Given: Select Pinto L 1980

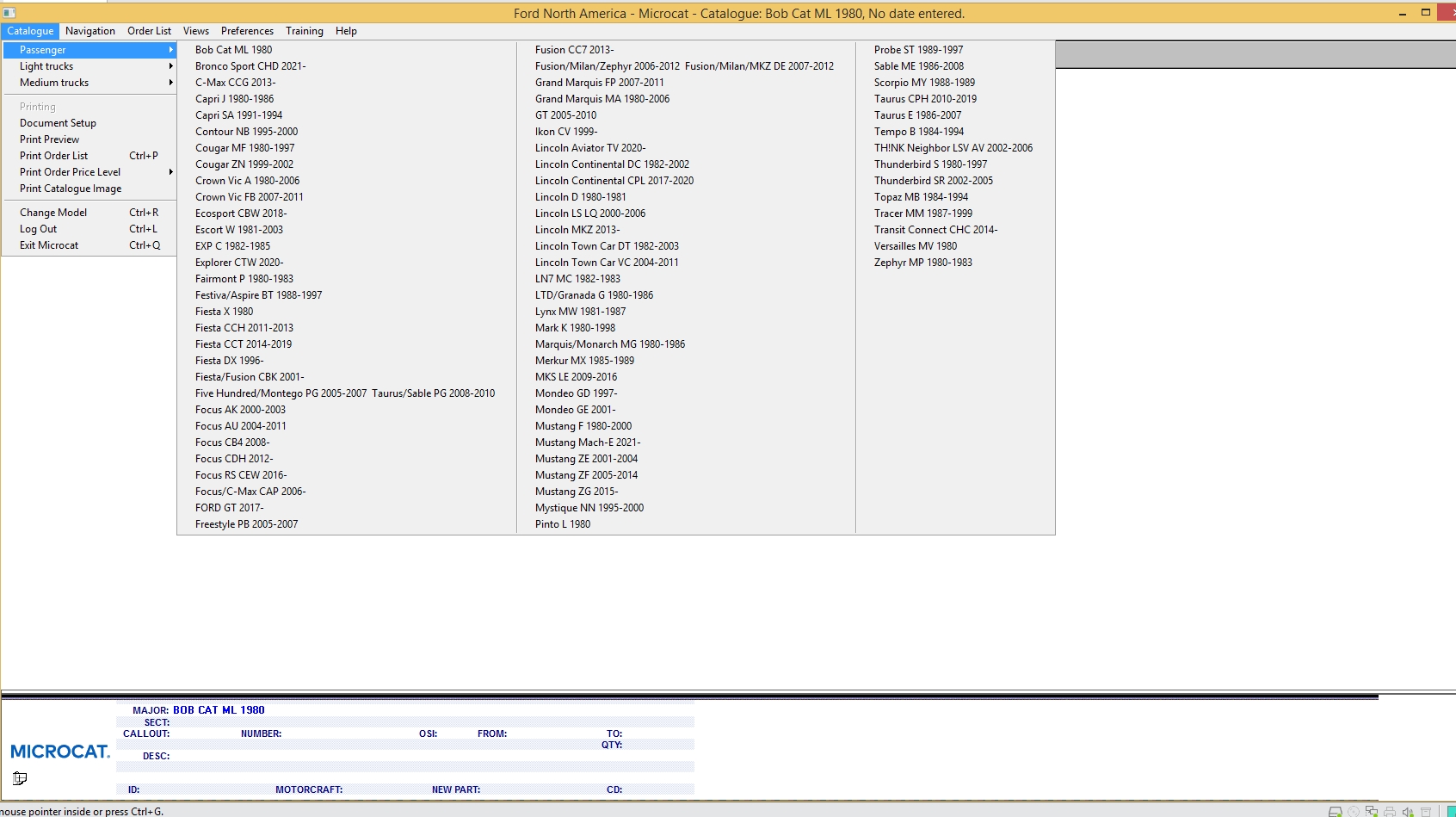Looking at the screenshot, I should pyautogui.click(x=563, y=524).
